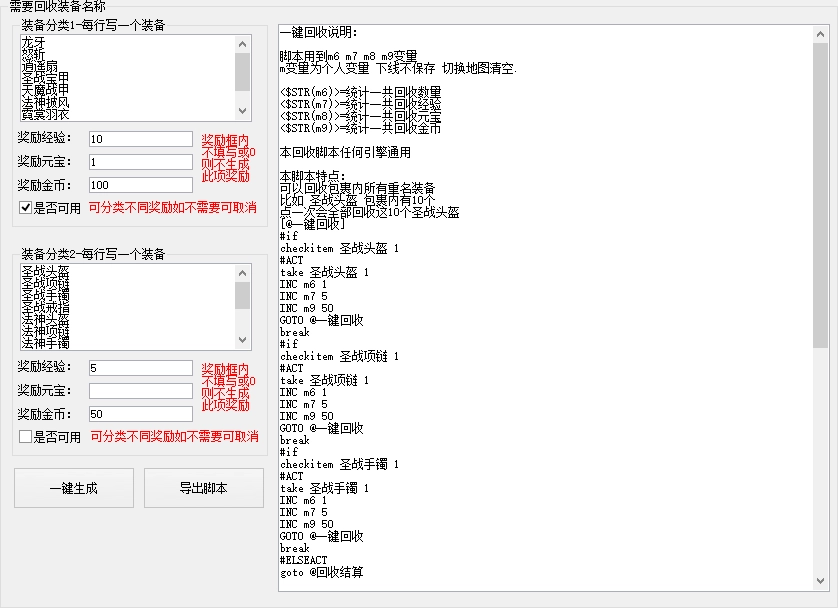Click the category 1 list scroll-down arrow
The height and width of the screenshot is (608, 838).
pos(242,111)
